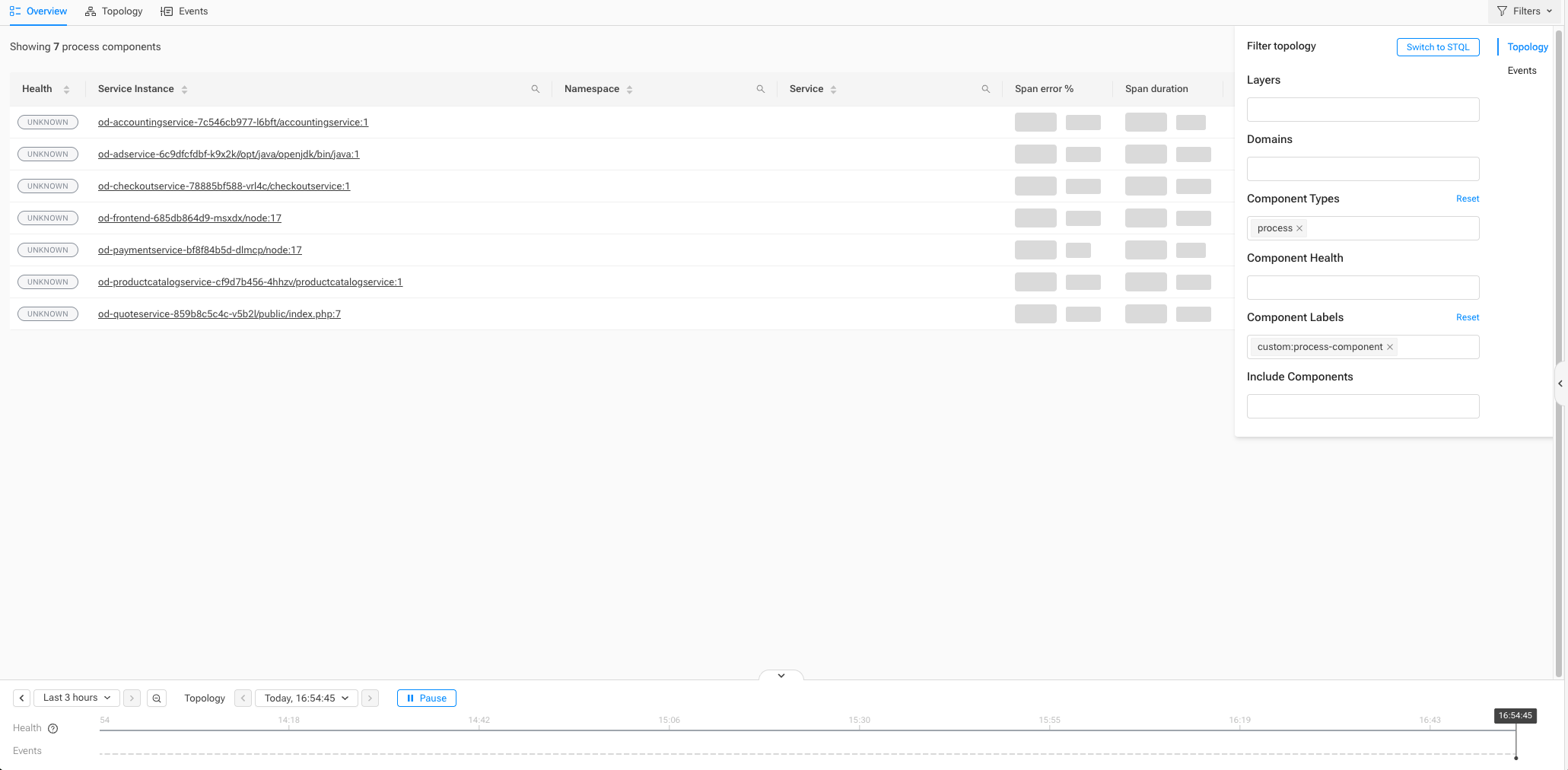The width and height of the screenshot is (1568, 770).
Task: Switch to STQL filter mode
Action: click(1437, 47)
